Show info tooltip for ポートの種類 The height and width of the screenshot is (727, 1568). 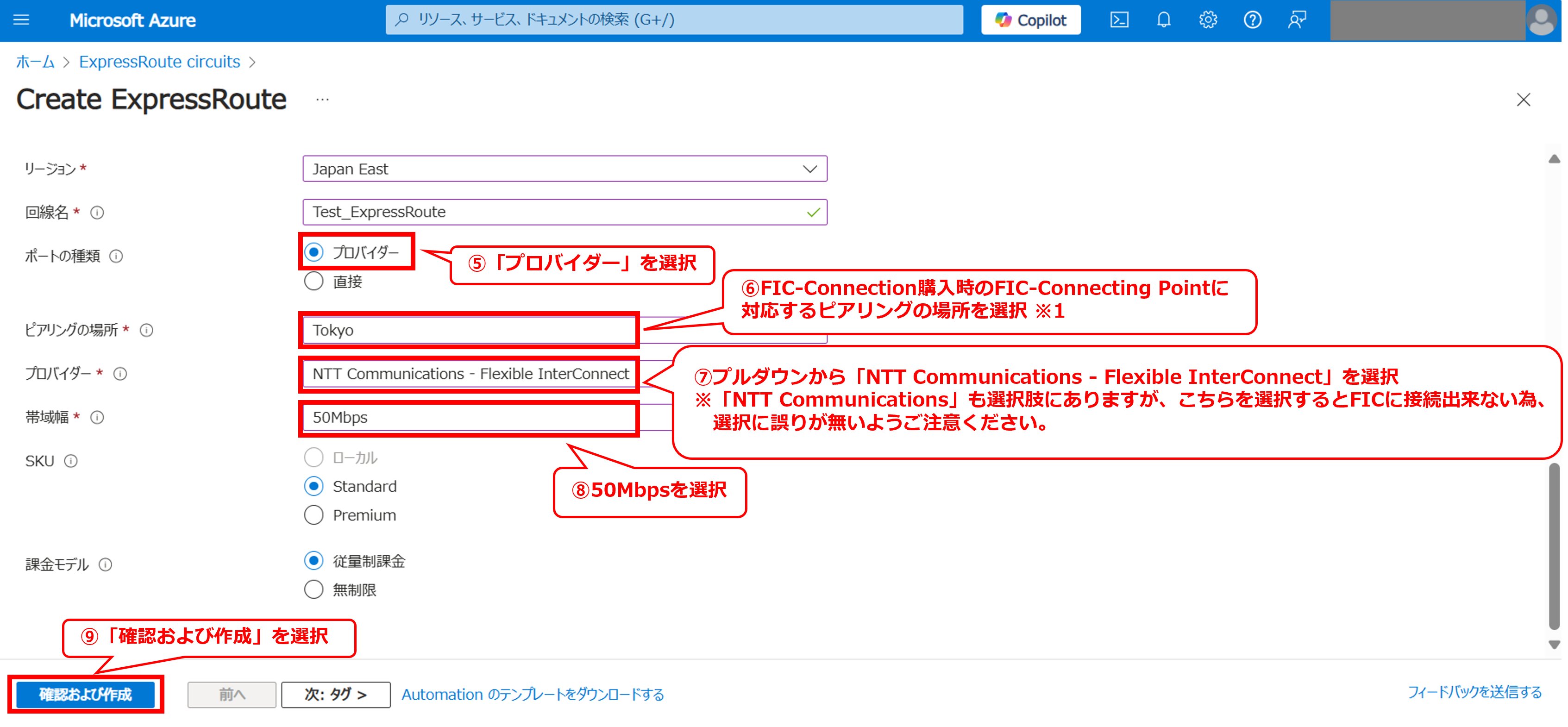(116, 257)
